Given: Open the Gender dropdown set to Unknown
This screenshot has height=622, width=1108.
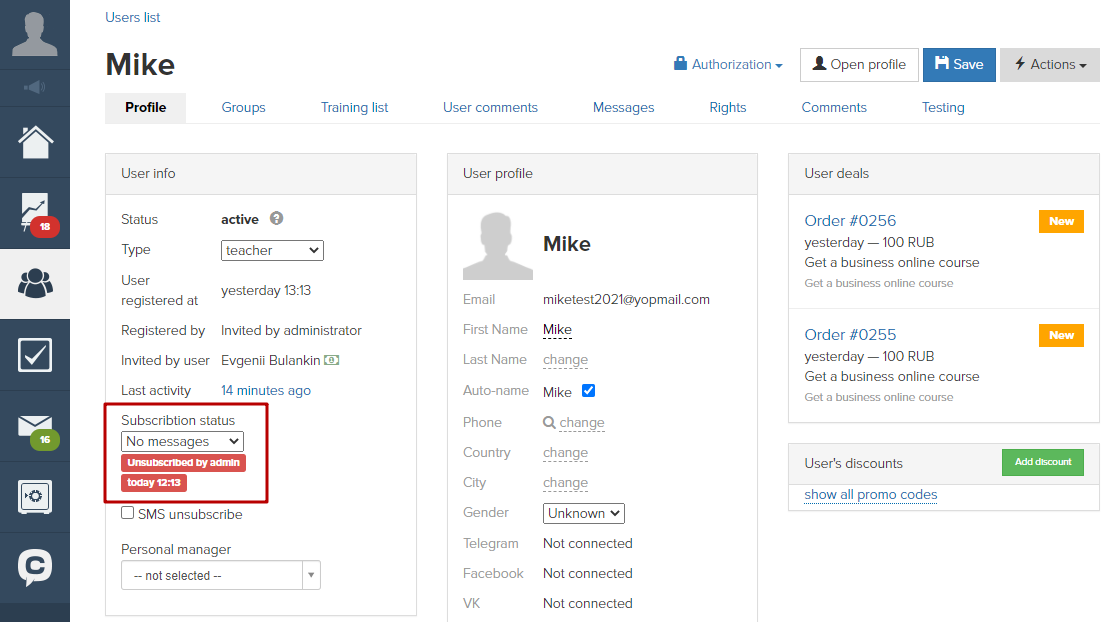Looking at the screenshot, I should (x=584, y=513).
